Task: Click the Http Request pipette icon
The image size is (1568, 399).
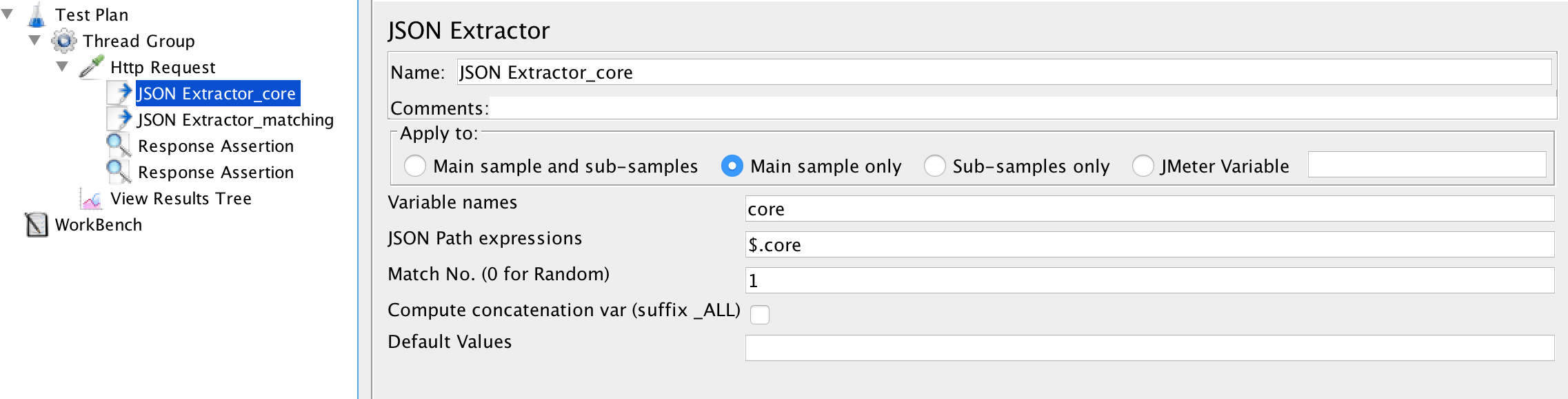Action: [x=91, y=67]
